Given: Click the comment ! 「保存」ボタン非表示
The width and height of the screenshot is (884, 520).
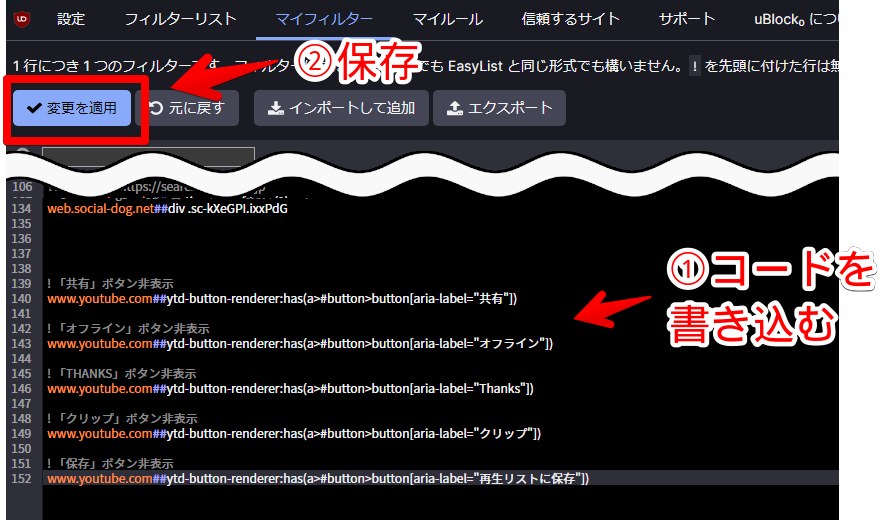Looking at the screenshot, I should pos(110,464).
